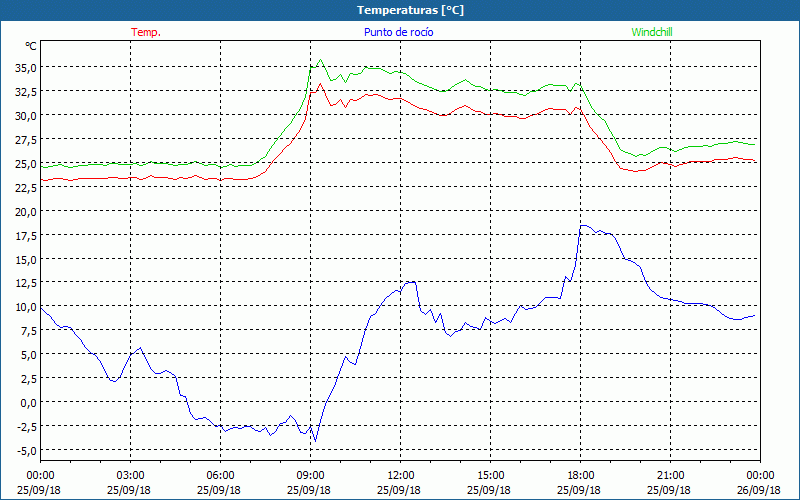Click the 03:00 time axis label
800x500 pixels.
pyautogui.click(x=130, y=476)
